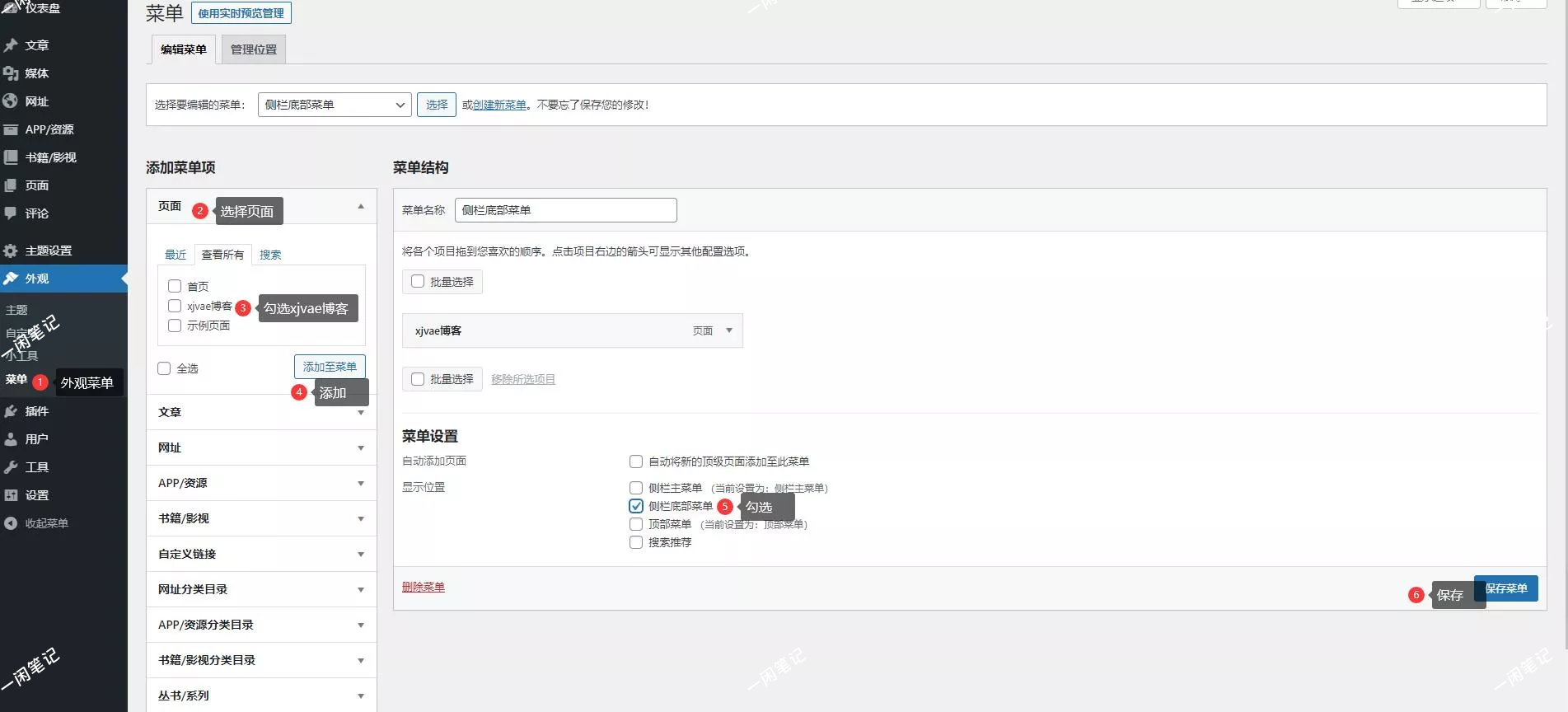Expand the 自定义链接 accordion section
The width and height of the screenshot is (1568, 712).
[261, 554]
